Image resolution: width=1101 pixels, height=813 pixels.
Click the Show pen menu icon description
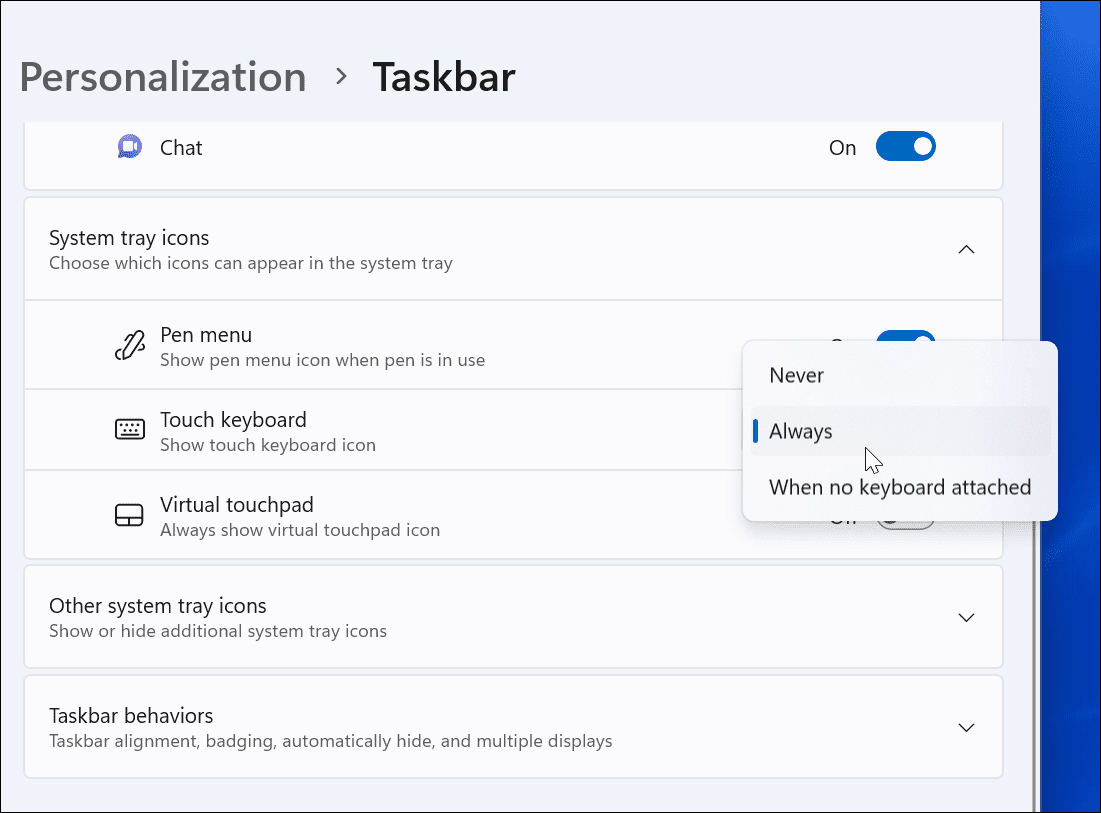[322, 360]
